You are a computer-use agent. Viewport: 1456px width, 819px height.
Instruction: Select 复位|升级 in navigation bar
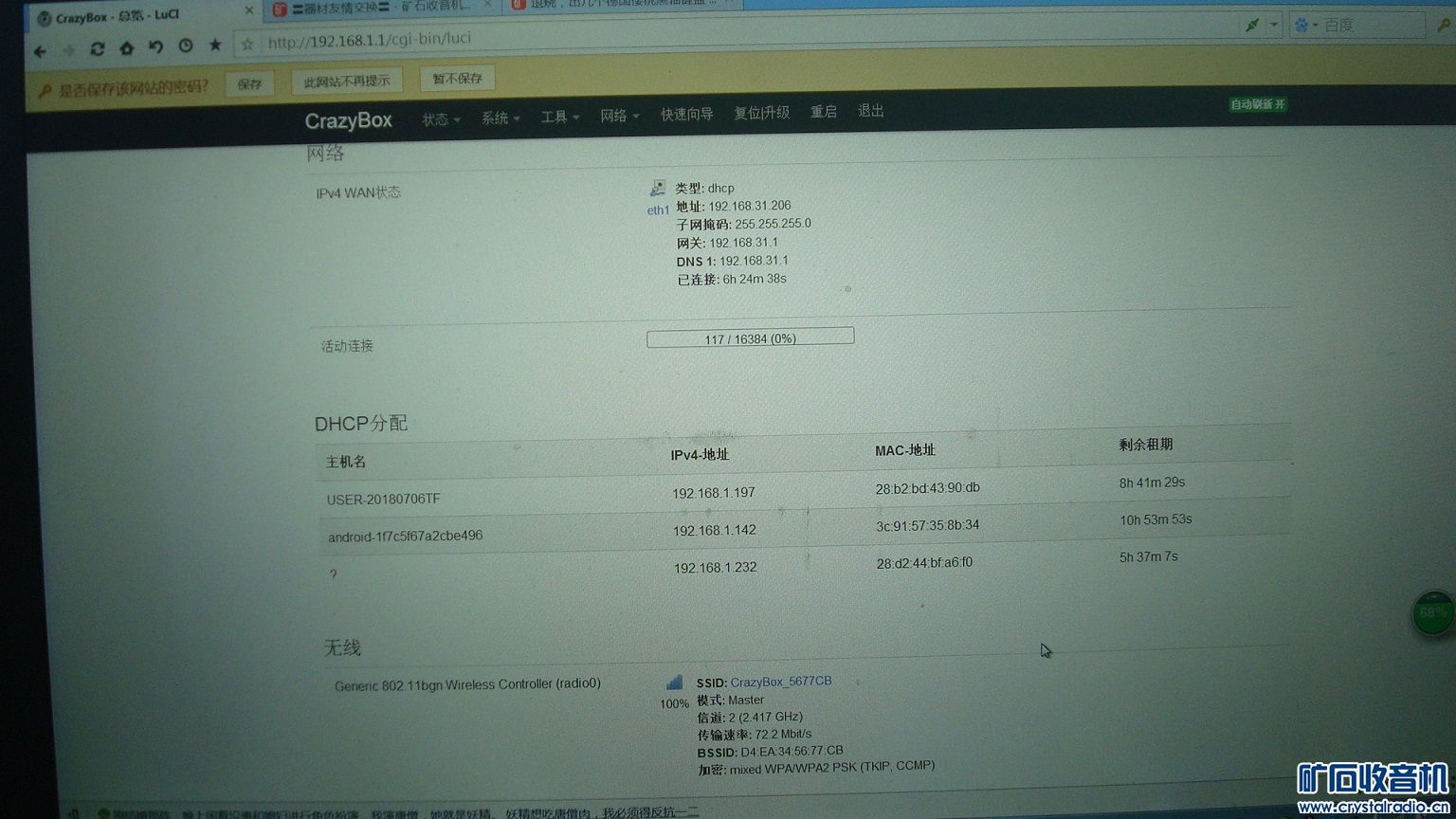(761, 112)
